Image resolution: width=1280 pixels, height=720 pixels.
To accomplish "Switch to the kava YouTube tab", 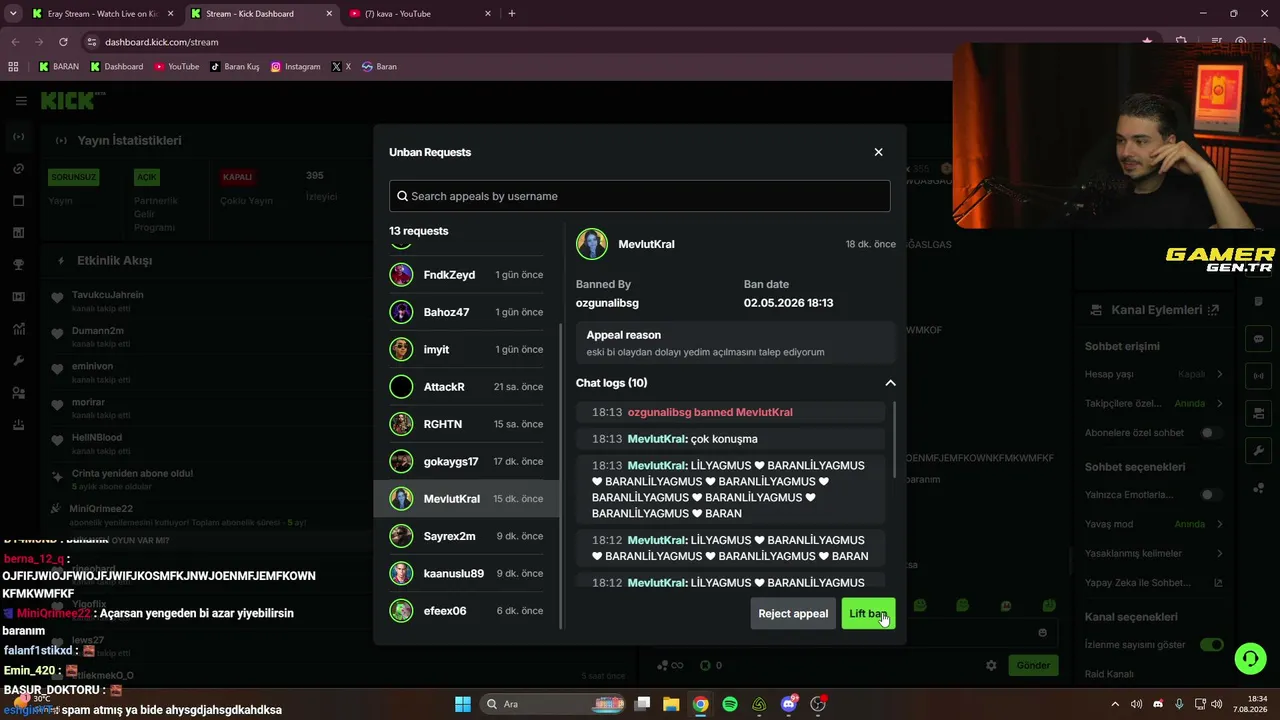I will coord(420,14).
